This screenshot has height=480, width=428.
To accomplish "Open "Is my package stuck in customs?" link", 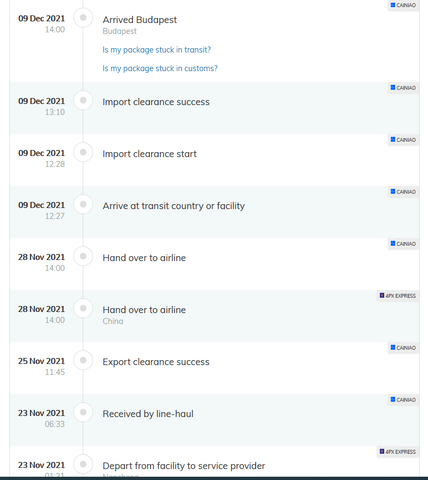I will click(x=160, y=68).
